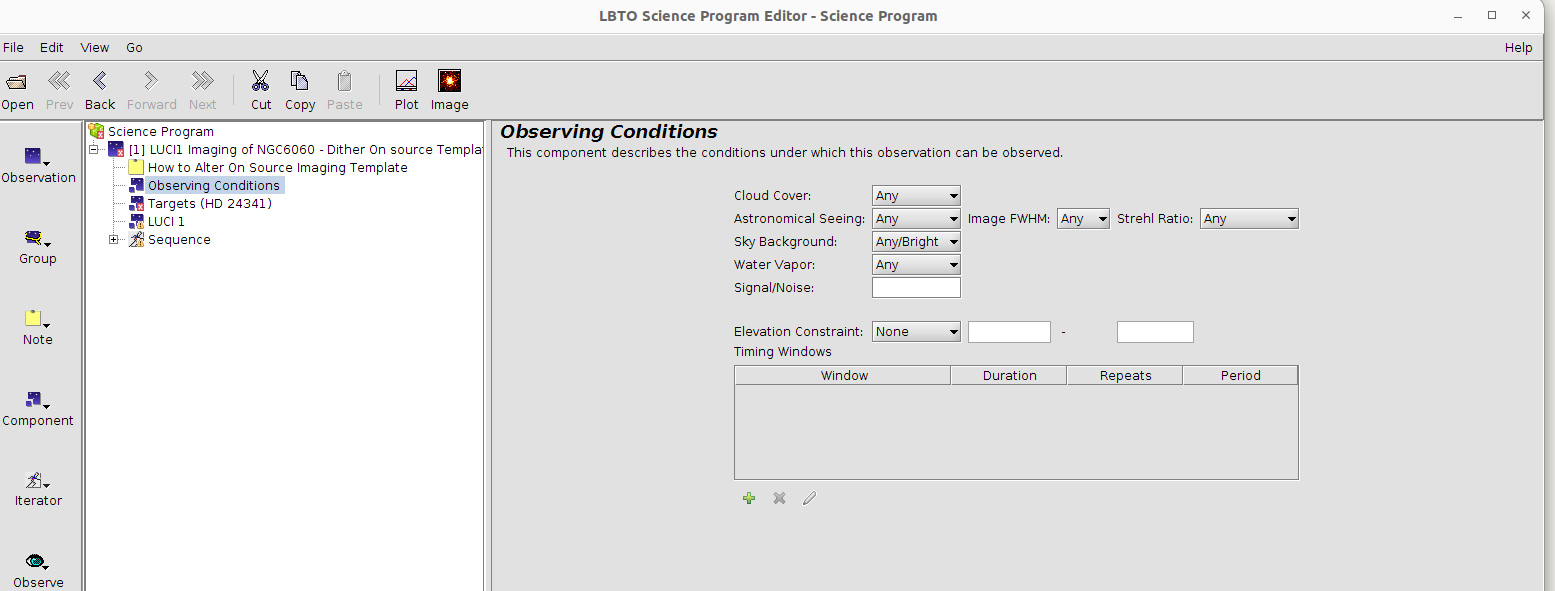Open the Help menu
The width and height of the screenshot is (1555, 591).
point(1518,47)
